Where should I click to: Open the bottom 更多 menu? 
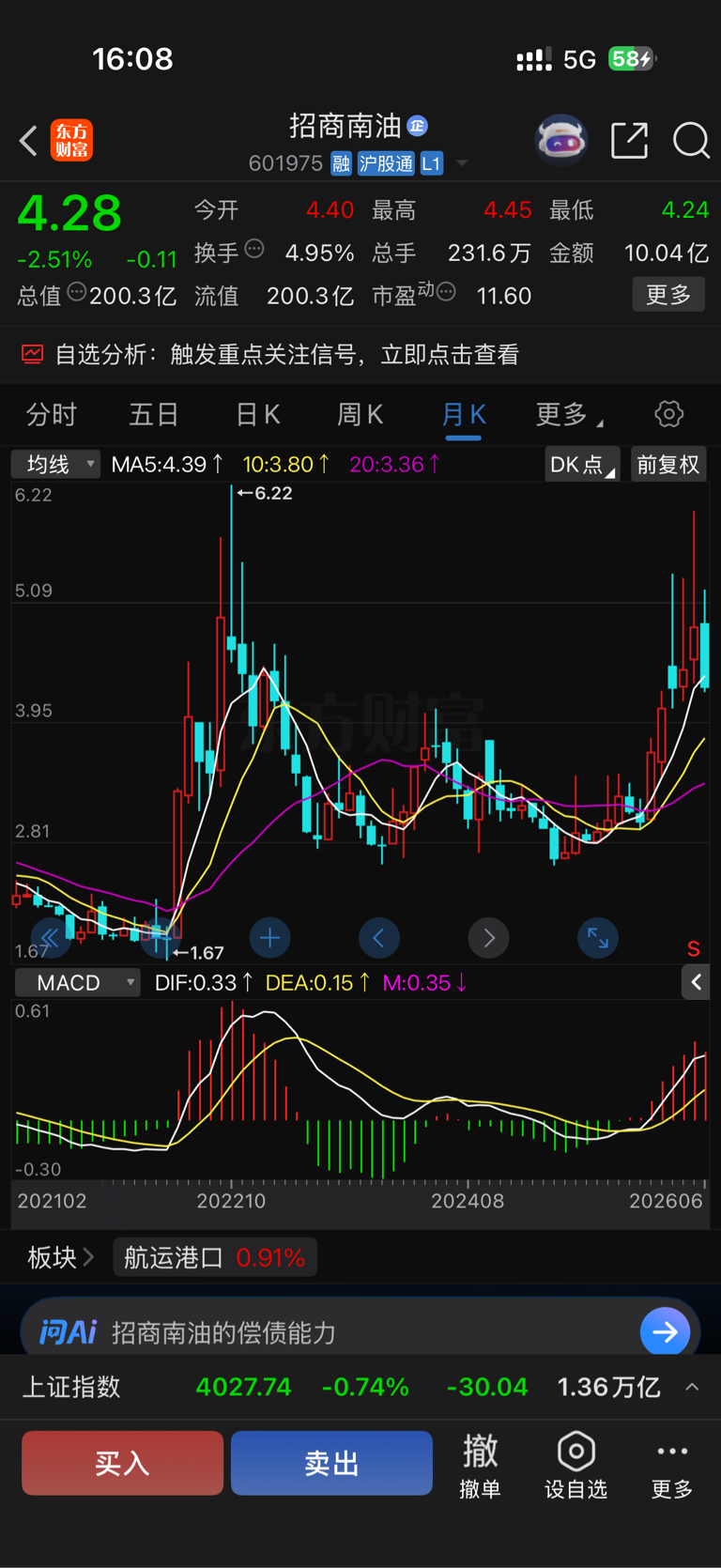[x=672, y=1467]
